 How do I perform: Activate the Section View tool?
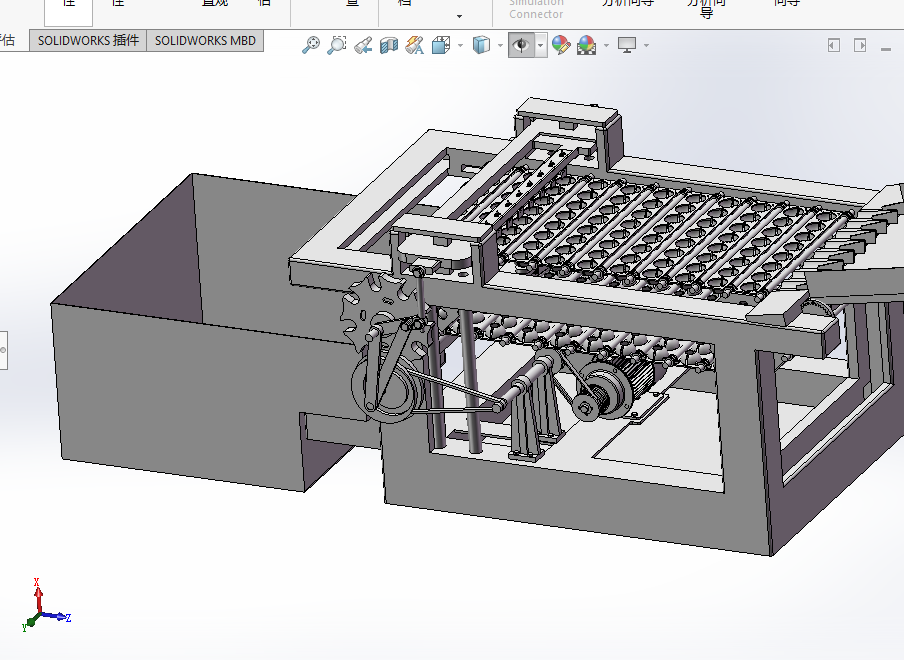389,45
